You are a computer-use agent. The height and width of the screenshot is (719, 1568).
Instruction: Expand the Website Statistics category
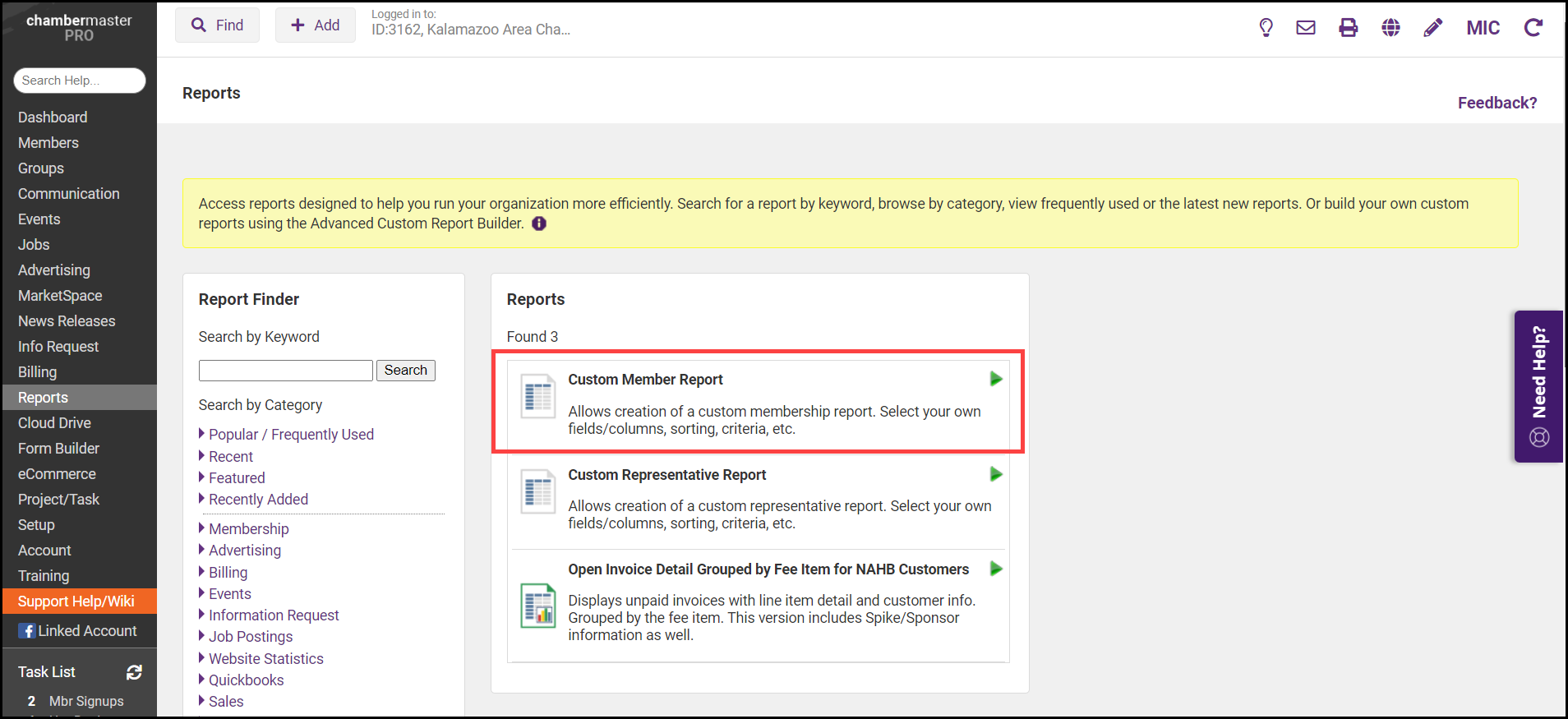[265, 659]
